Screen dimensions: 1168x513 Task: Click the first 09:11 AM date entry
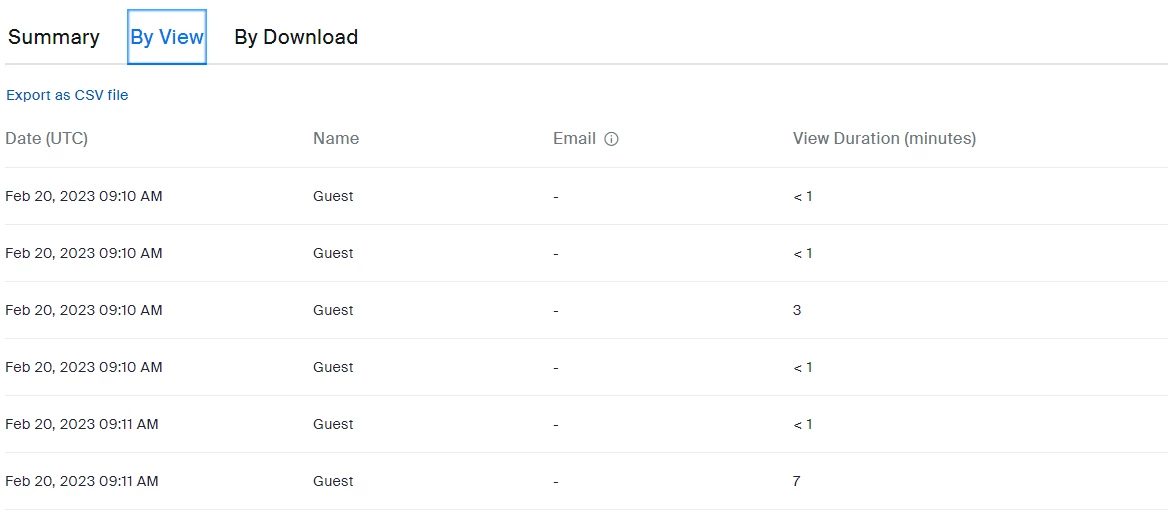[x=82, y=424]
